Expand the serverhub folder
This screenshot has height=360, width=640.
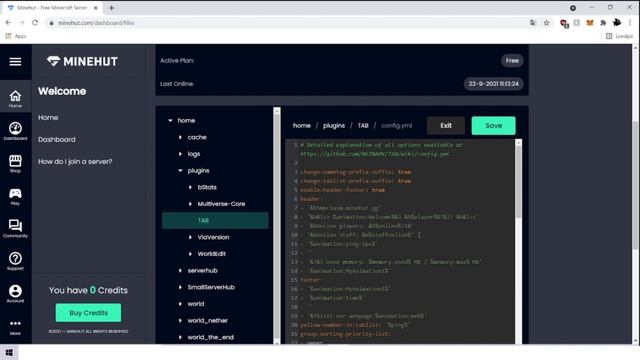tap(180, 271)
